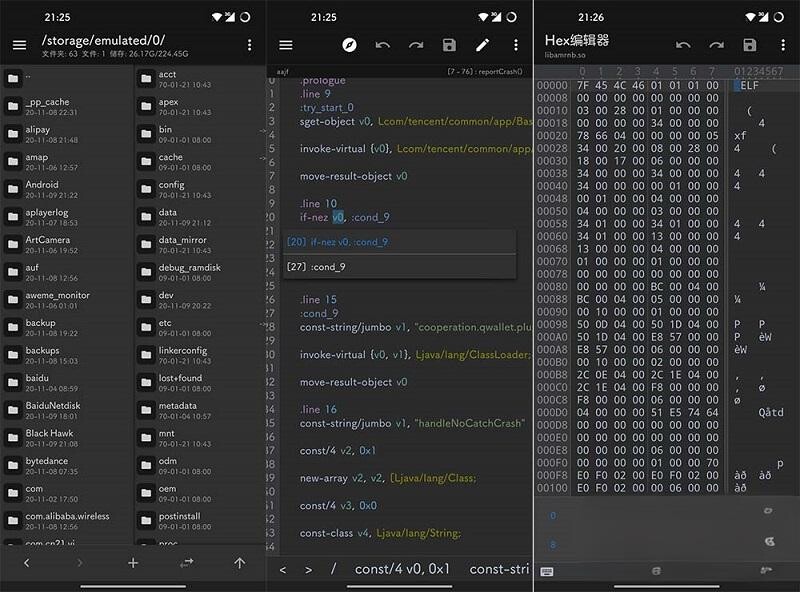Tap the highlighted v0 in the if-nez line
The height and width of the screenshot is (592, 800).
point(338,217)
